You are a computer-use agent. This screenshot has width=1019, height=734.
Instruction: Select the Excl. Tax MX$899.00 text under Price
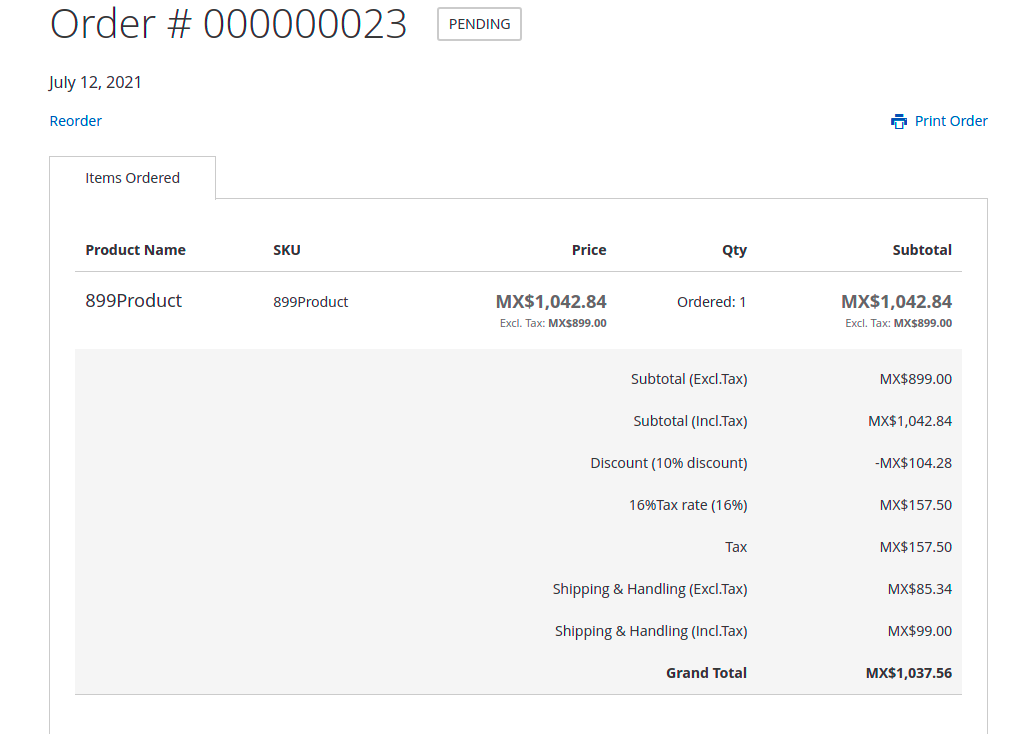553,322
